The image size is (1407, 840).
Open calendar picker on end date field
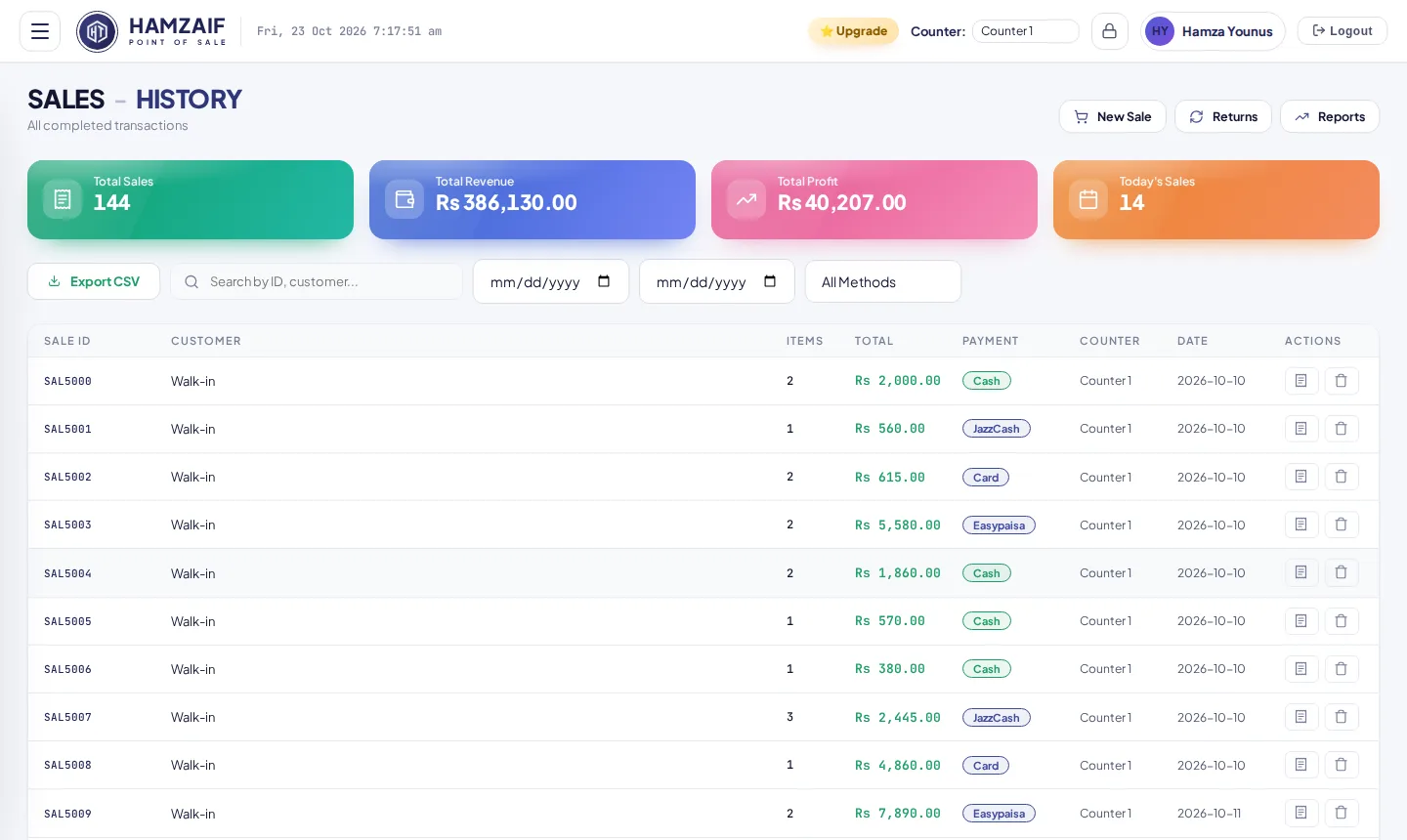(770, 281)
